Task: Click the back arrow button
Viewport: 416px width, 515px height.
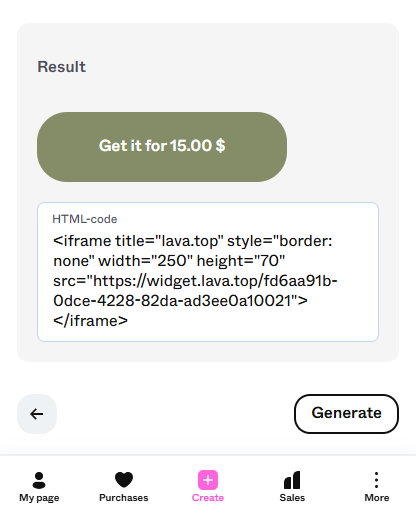Action: coord(37,414)
